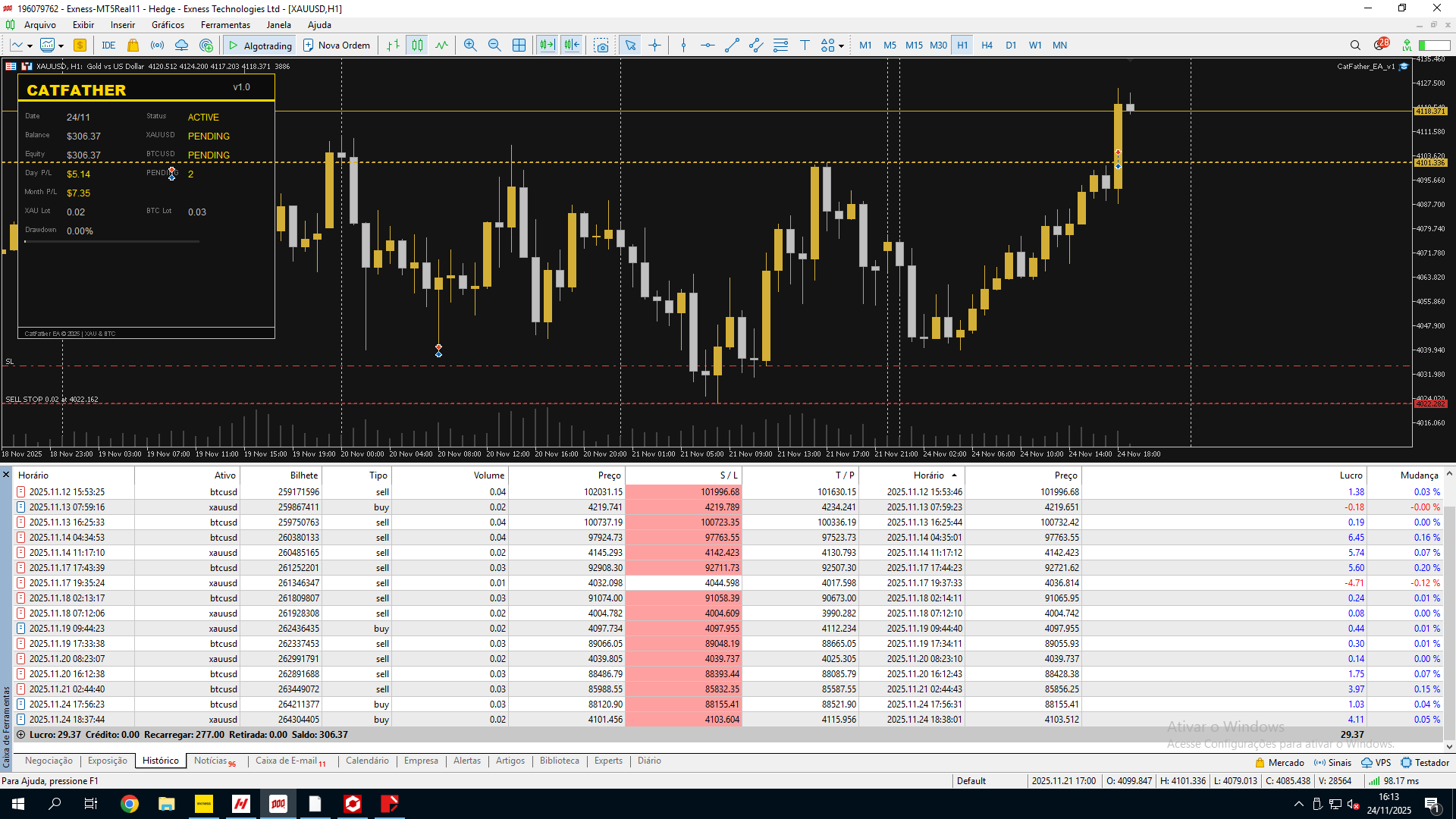Open the Ferramentas menu

(x=225, y=25)
